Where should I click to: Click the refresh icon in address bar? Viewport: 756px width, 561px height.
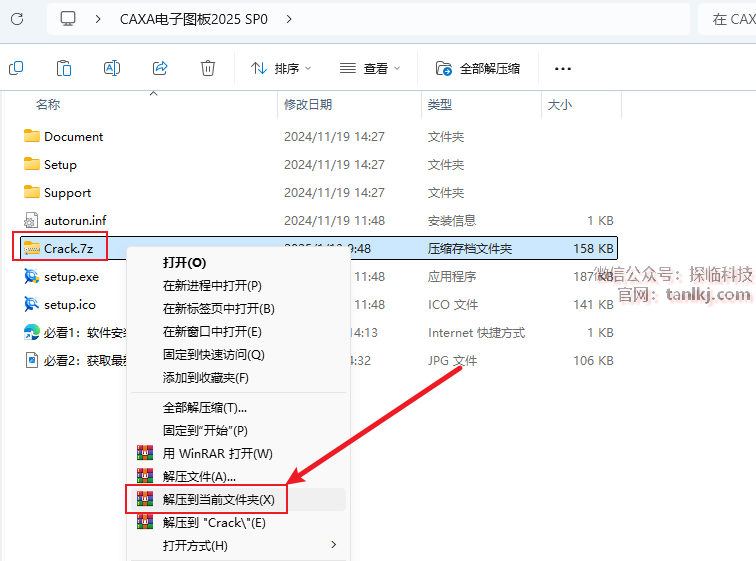pos(17,19)
